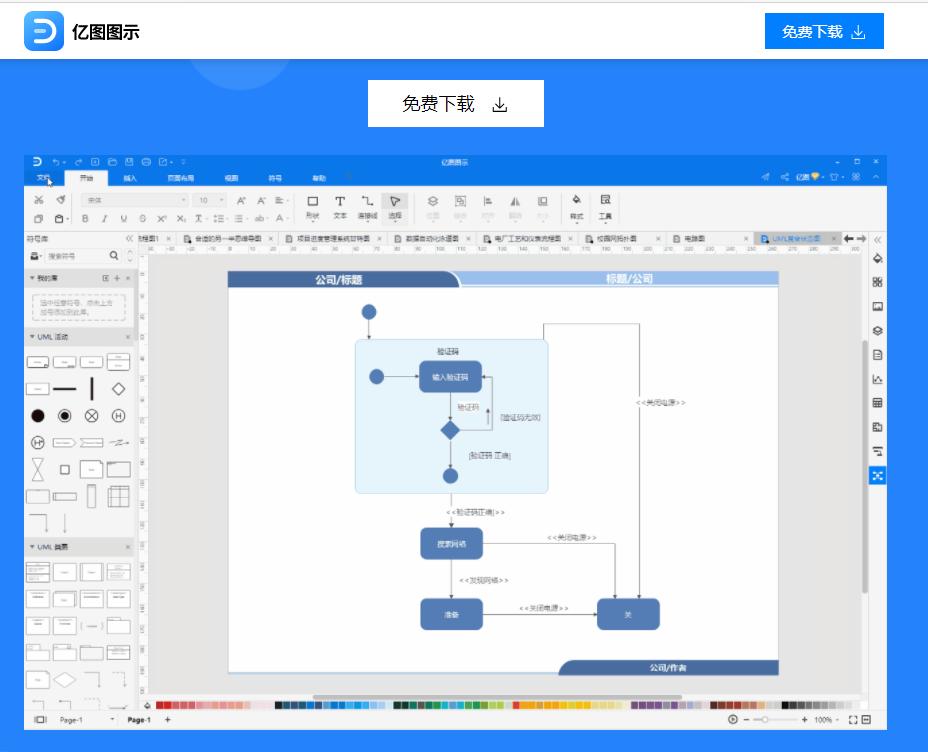This screenshot has width=928, height=752.
Task: Click the blue 免费下载 button in header
Action: click(x=823, y=31)
